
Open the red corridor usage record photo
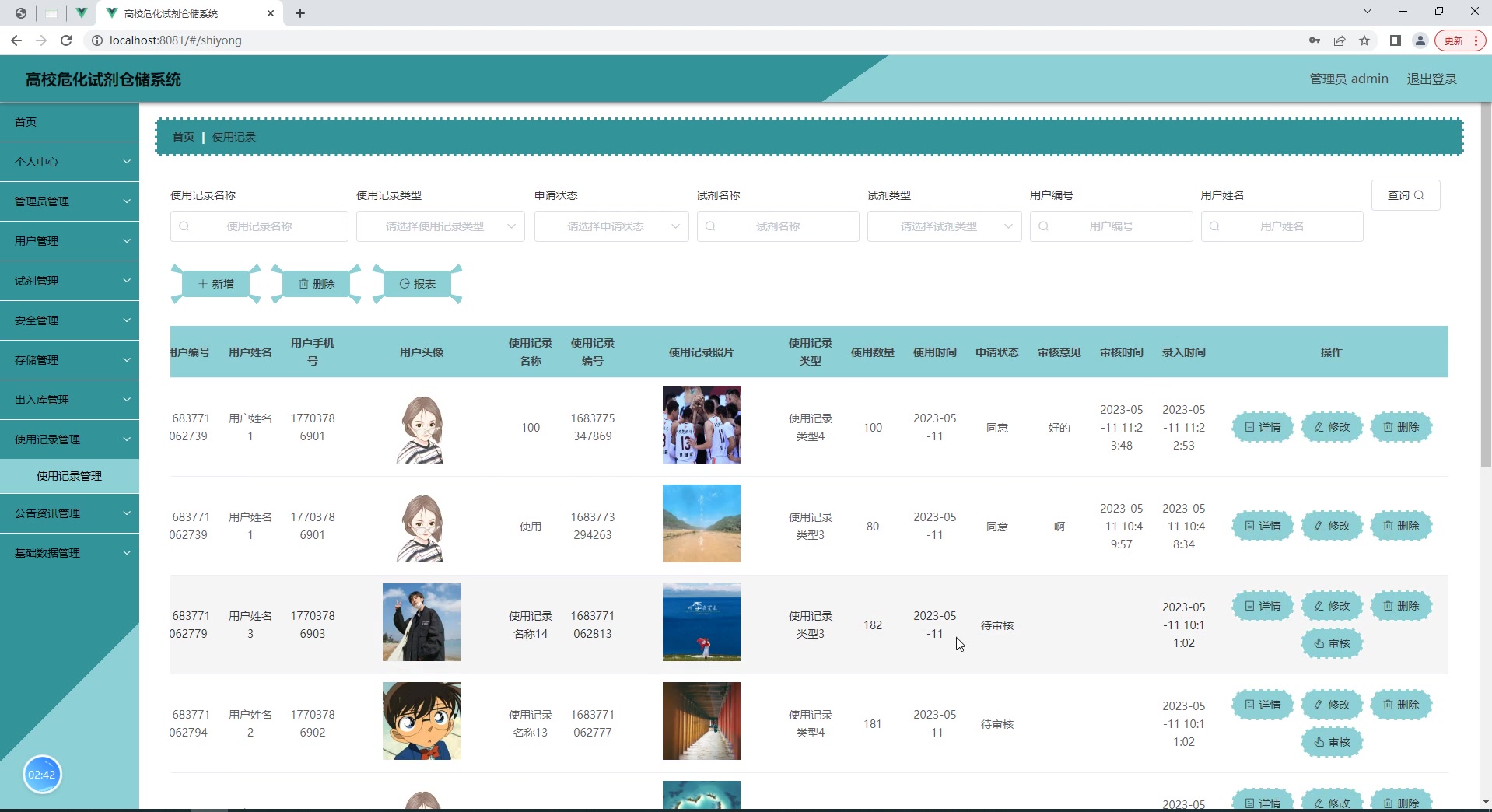702,721
